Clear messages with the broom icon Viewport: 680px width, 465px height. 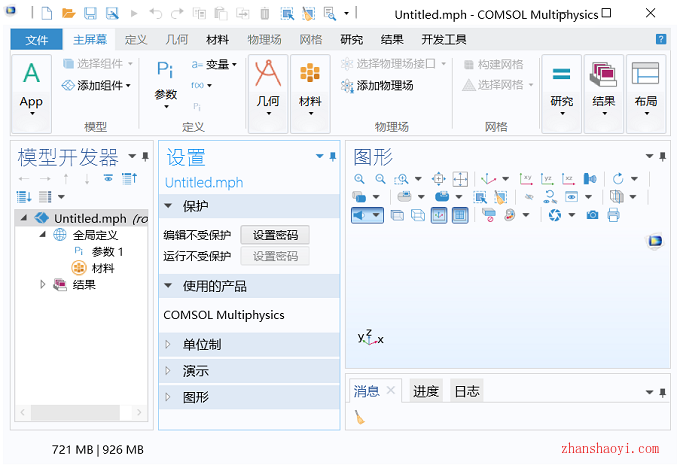(x=360, y=417)
